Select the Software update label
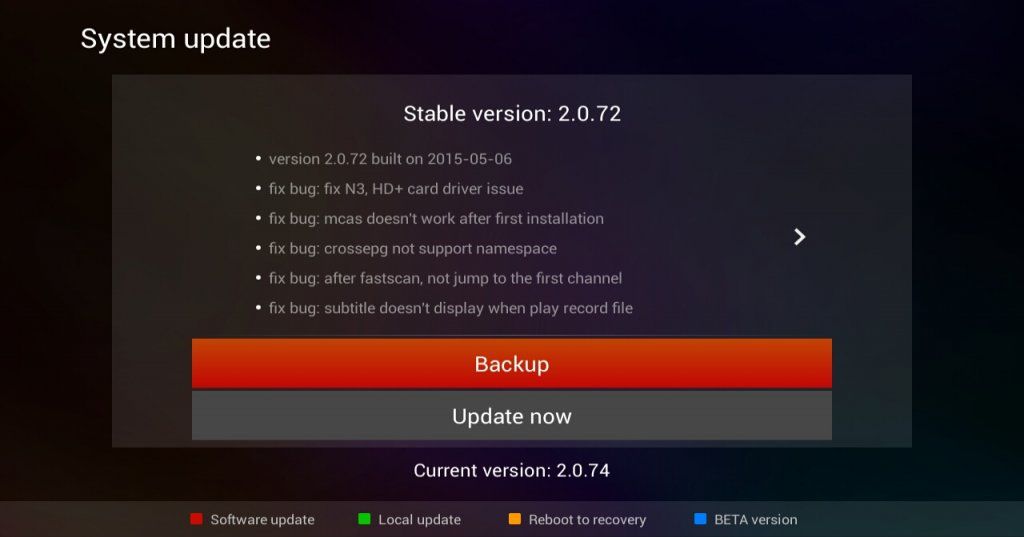Image resolution: width=1024 pixels, height=537 pixels. [x=262, y=519]
